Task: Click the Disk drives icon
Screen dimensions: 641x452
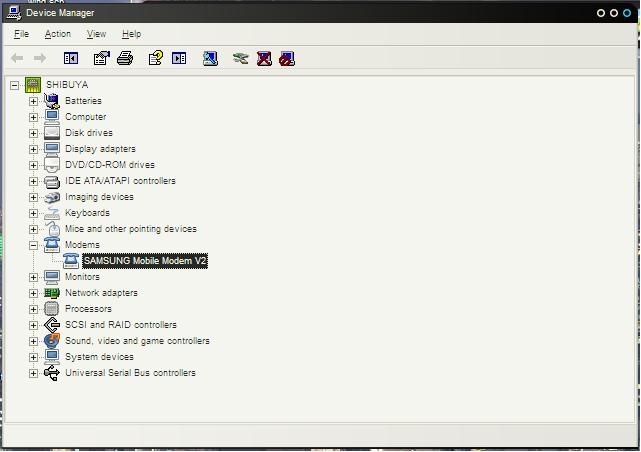Action: pos(52,133)
